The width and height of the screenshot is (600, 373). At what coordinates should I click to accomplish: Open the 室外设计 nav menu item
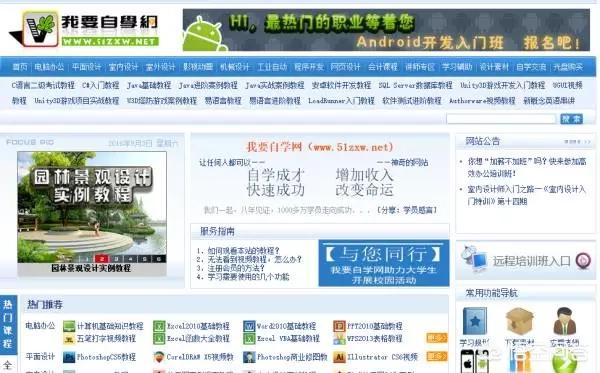pos(160,67)
